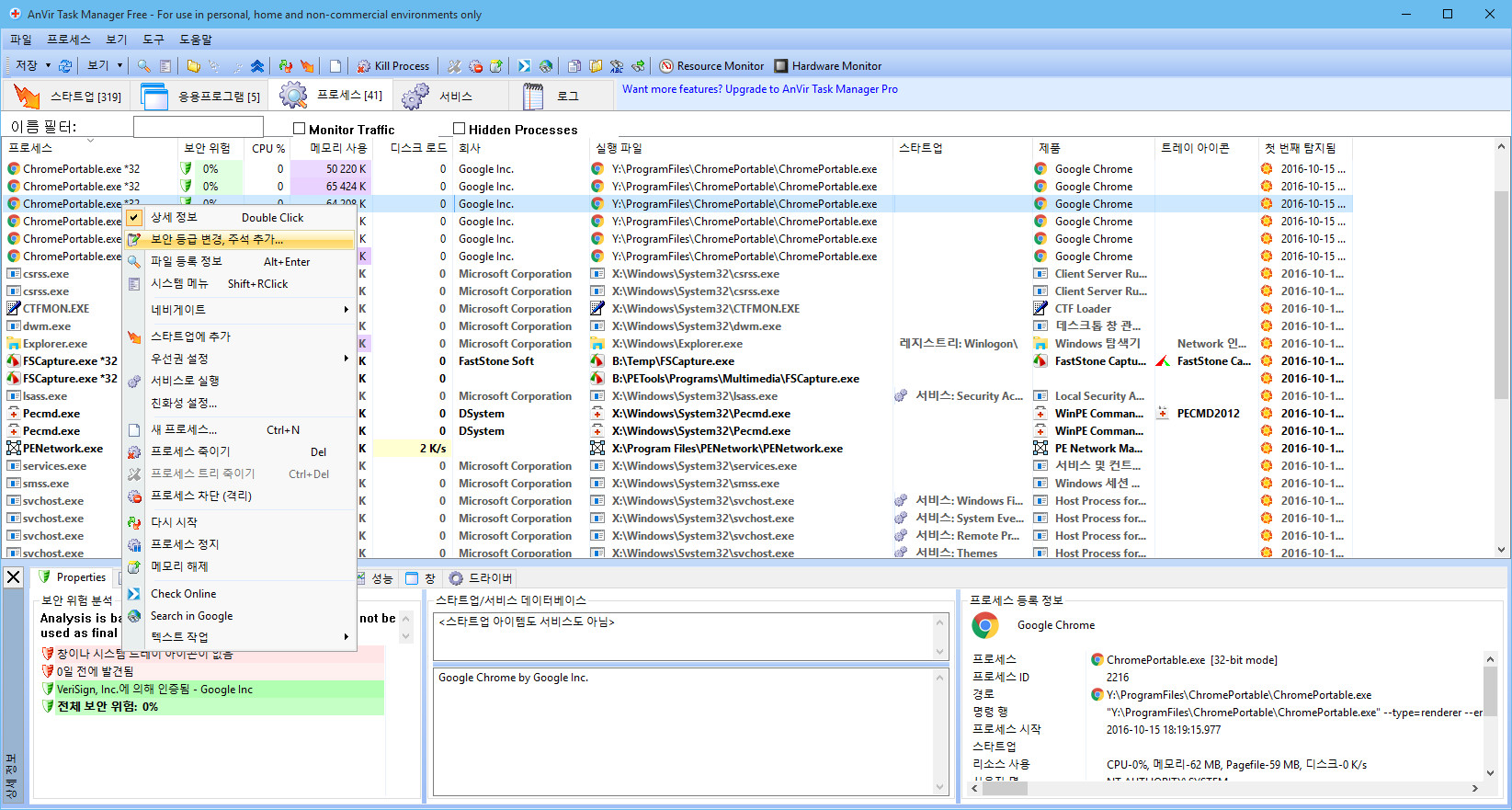Image resolution: width=1512 pixels, height=810 pixels.
Task: Select 보안 등급 변경, 주석 추가 menu entry
Action: coord(239,240)
